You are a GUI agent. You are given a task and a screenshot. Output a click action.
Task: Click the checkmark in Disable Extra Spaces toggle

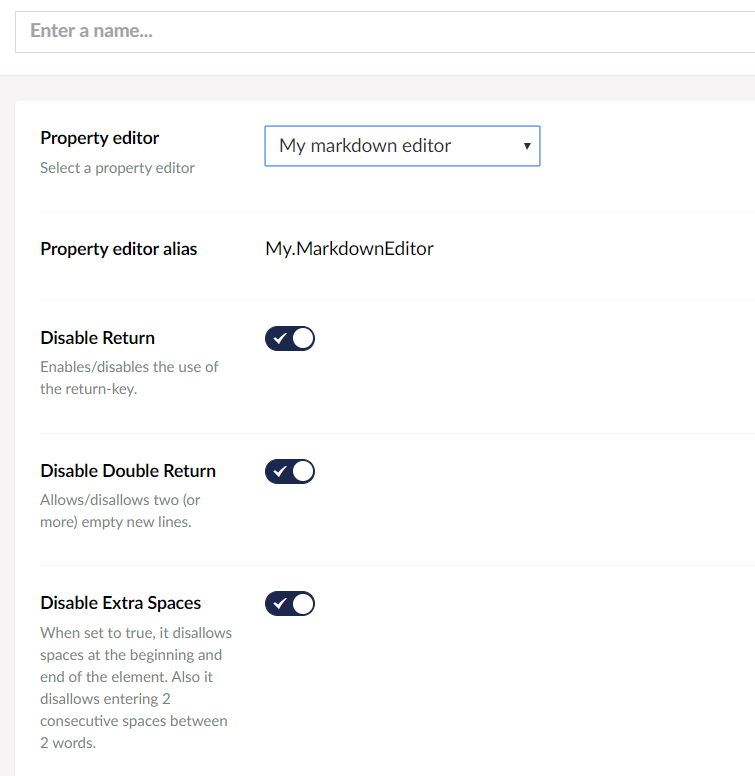(280, 603)
